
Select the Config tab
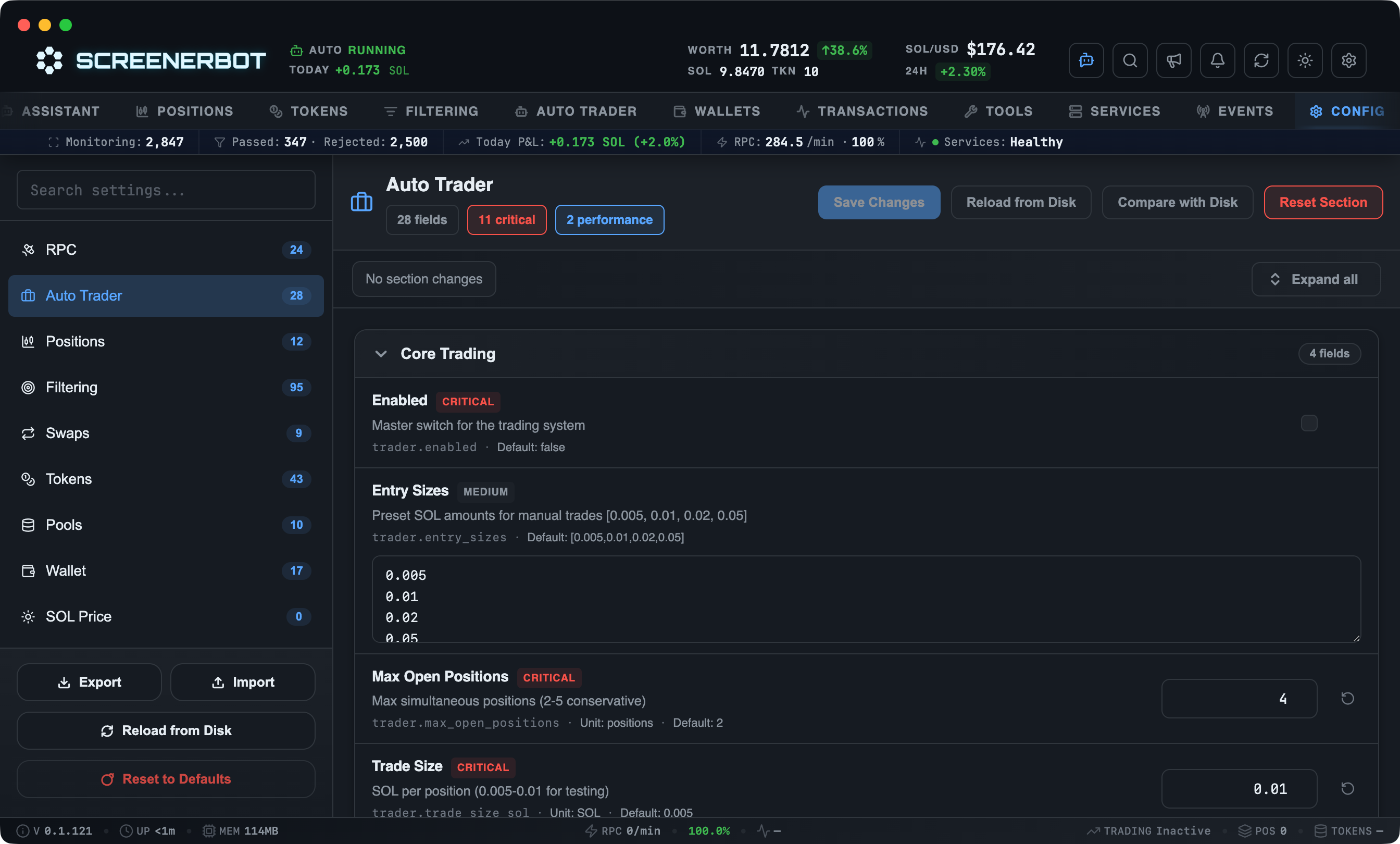1346,111
